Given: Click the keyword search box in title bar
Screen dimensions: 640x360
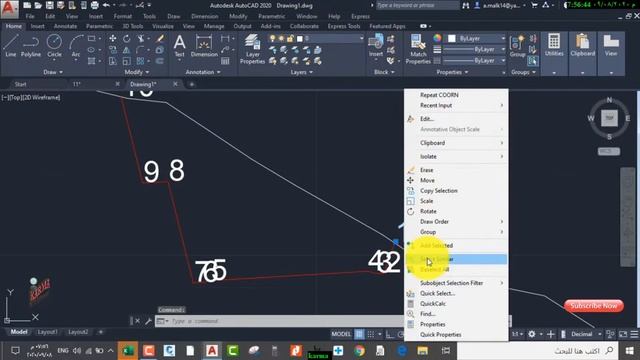Looking at the screenshot, I should click(417, 5).
